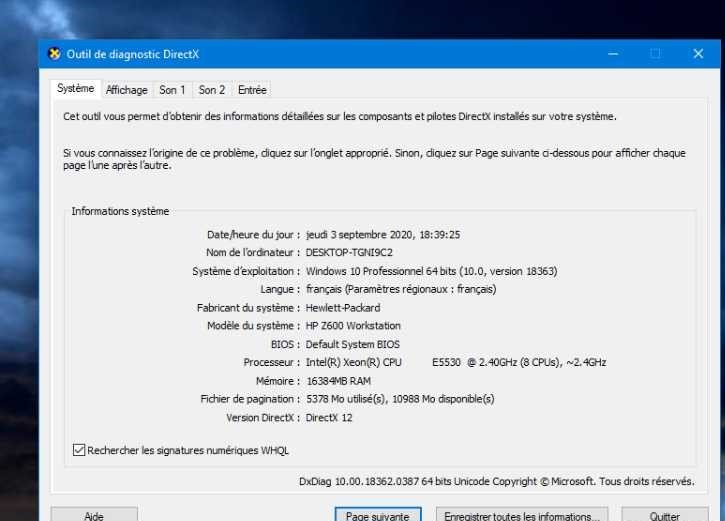Click the Informations système group label

(120, 211)
